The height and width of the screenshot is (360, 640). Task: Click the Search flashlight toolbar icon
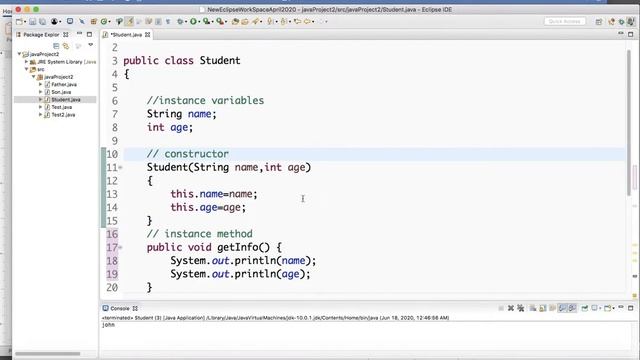256,21
